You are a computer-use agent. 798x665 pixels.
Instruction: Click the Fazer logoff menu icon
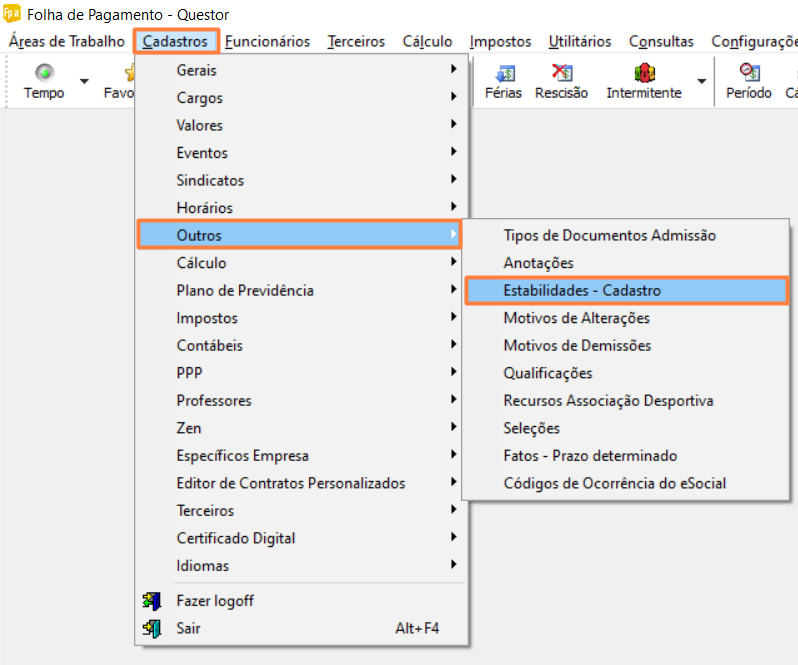[152, 601]
